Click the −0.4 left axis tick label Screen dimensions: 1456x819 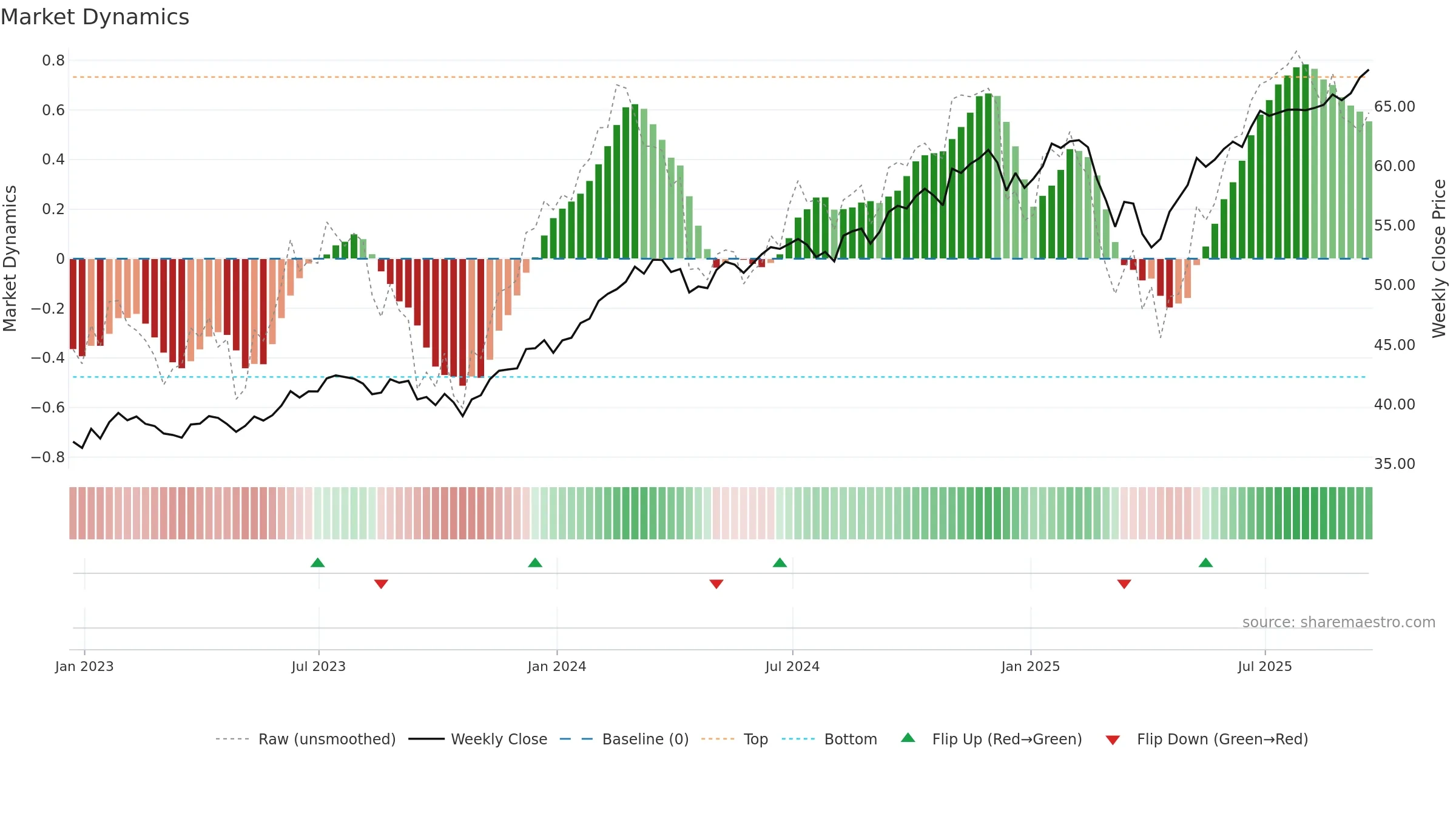click(x=48, y=357)
